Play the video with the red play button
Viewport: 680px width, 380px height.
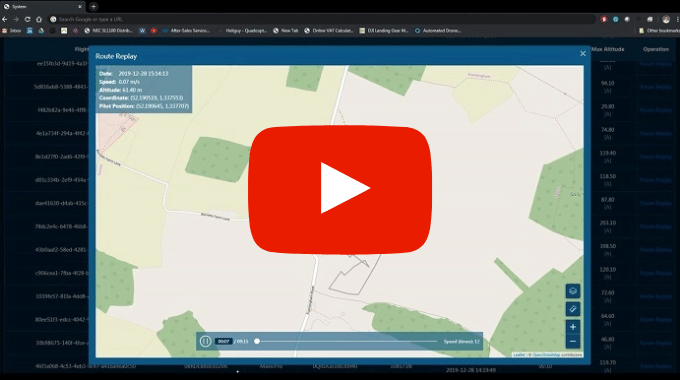point(340,190)
